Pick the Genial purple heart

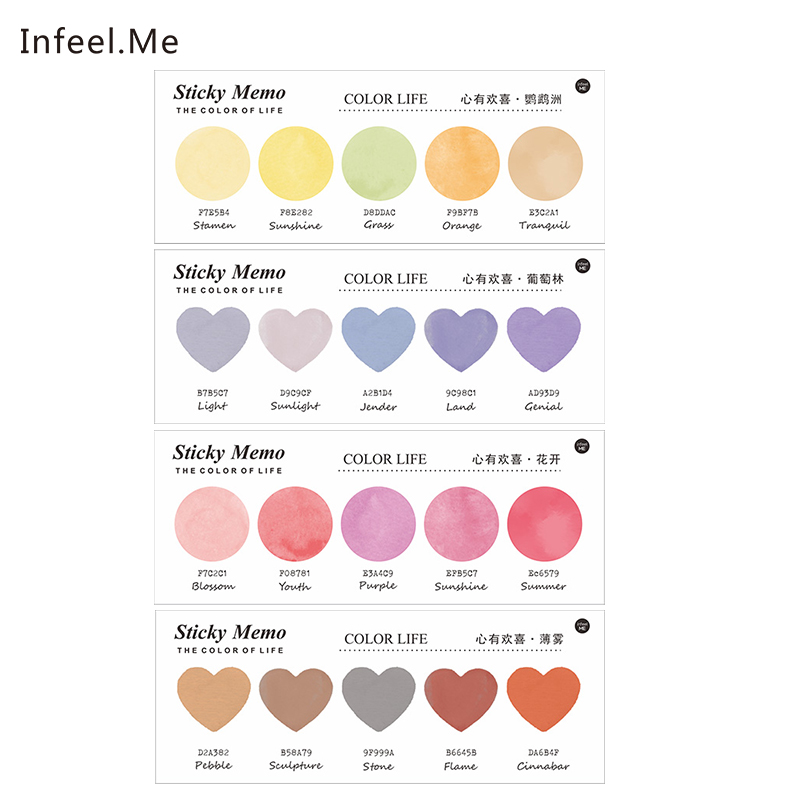tap(544, 338)
